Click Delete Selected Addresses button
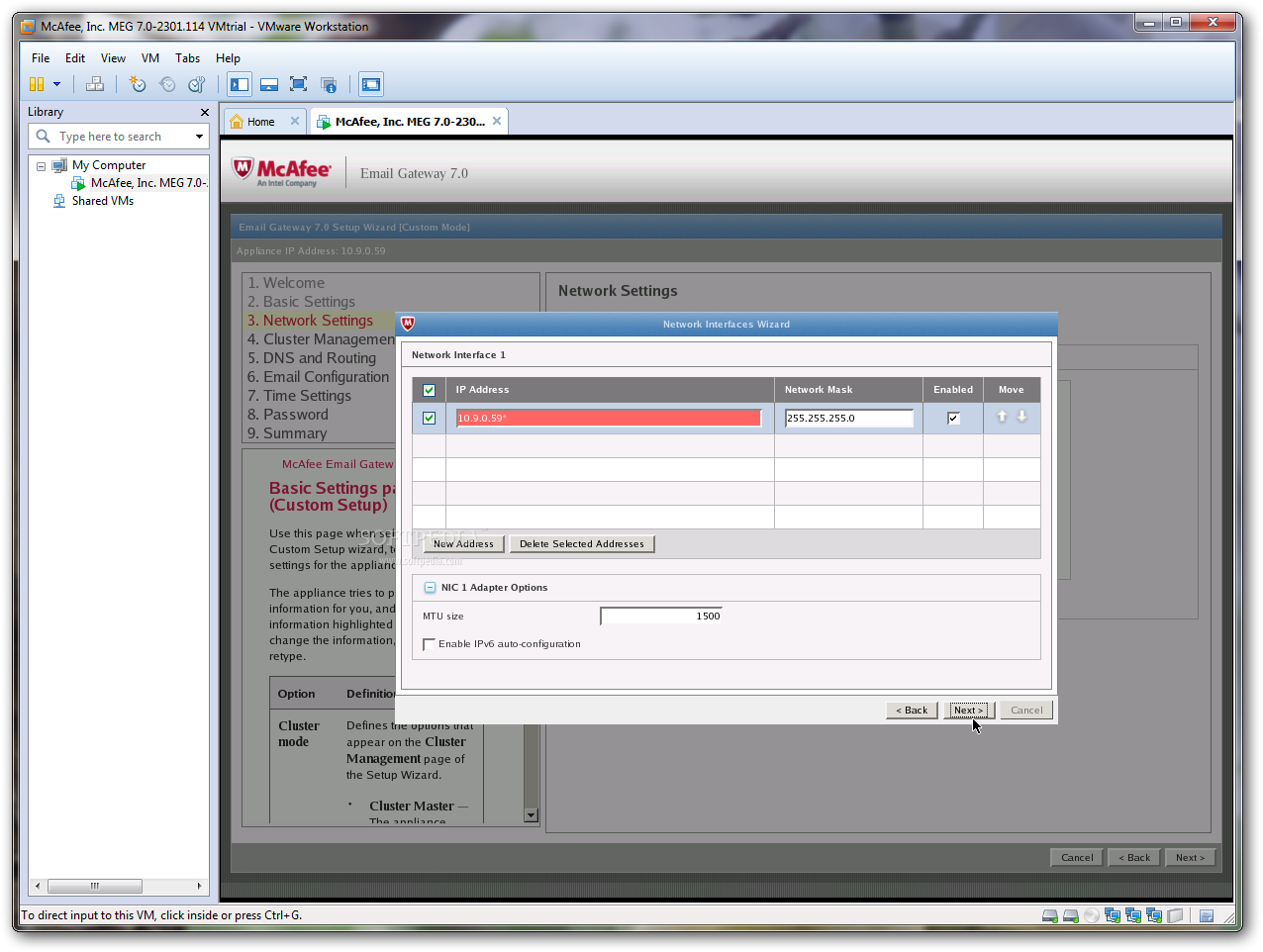Screen dimensions: 1263x952 [582, 544]
